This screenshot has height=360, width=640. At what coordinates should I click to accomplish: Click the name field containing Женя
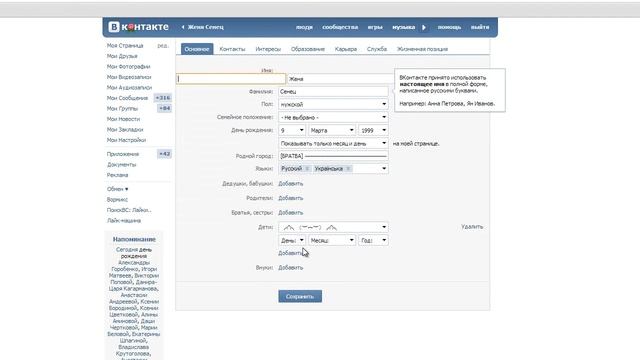coord(340,79)
